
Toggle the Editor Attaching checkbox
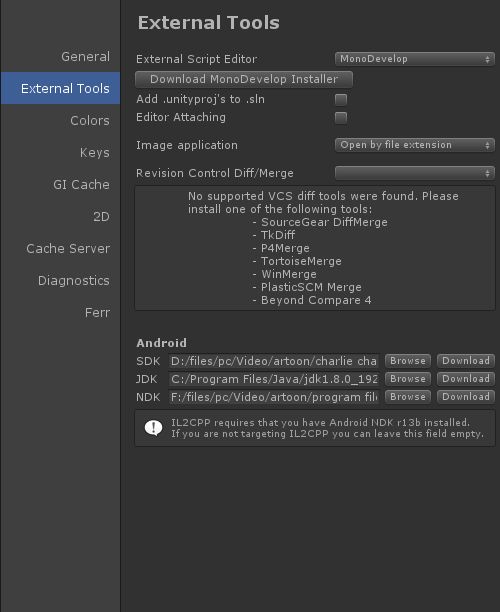coord(341,117)
